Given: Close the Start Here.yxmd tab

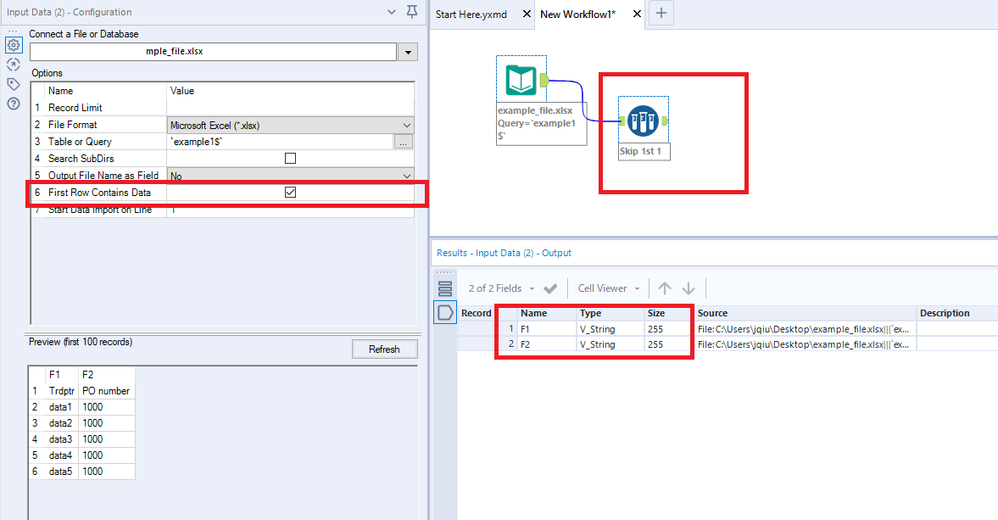Looking at the screenshot, I should [x=526, y=14].
